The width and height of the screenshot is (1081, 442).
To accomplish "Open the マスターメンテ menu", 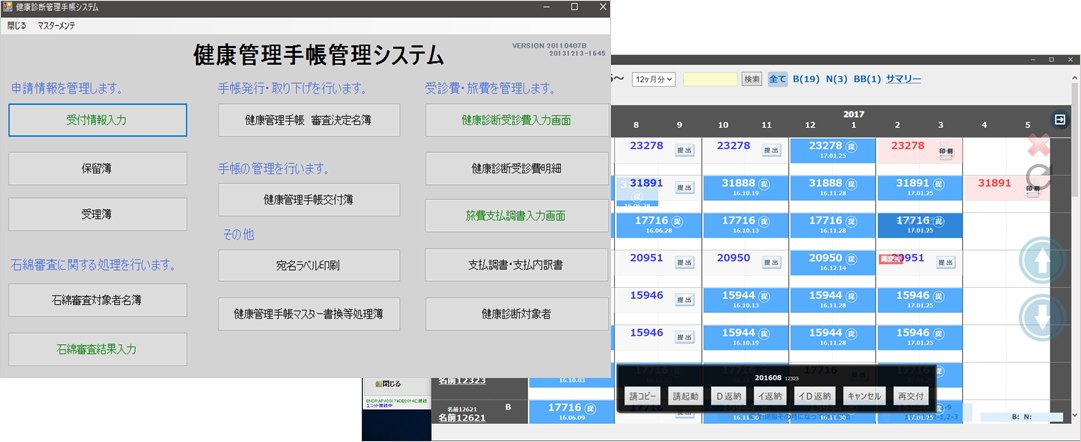I will [x=61, y=23].
